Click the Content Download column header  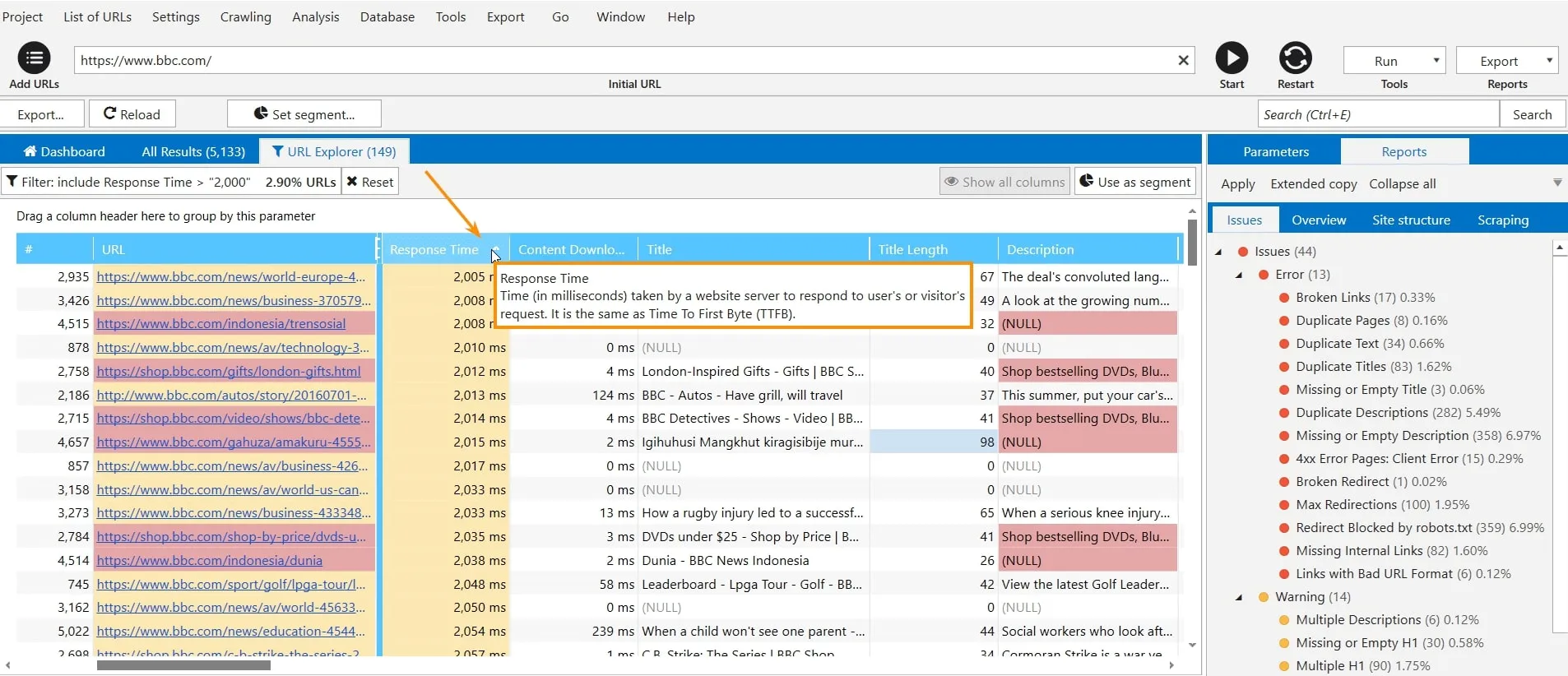click(x=573, y=249)
